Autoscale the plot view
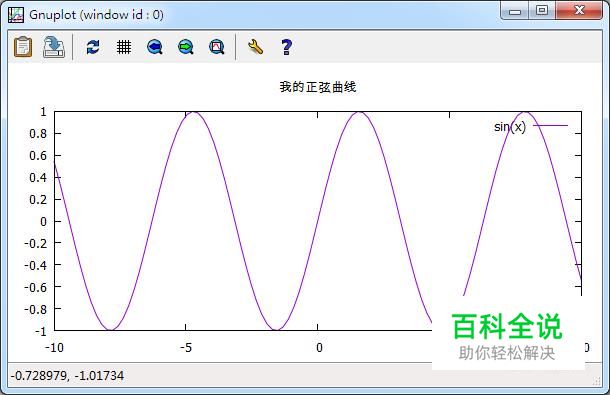This screenshot has width=610, height=395. tap(217, 47)
